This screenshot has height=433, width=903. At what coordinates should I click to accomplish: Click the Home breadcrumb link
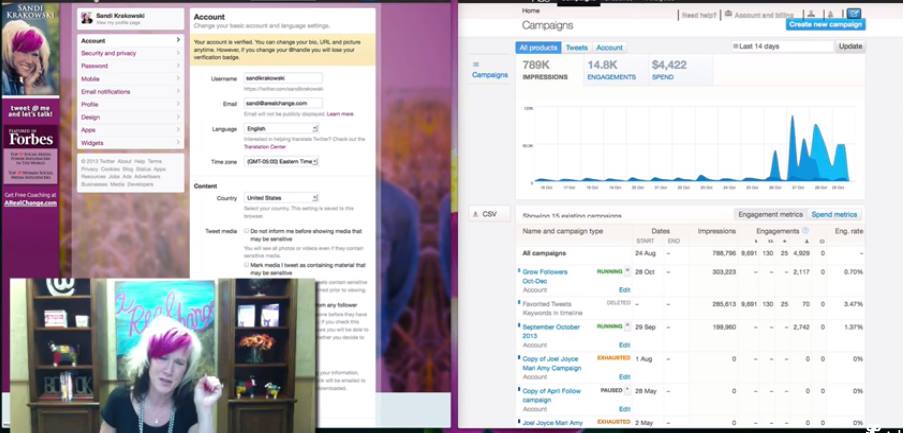click(530, 10)
